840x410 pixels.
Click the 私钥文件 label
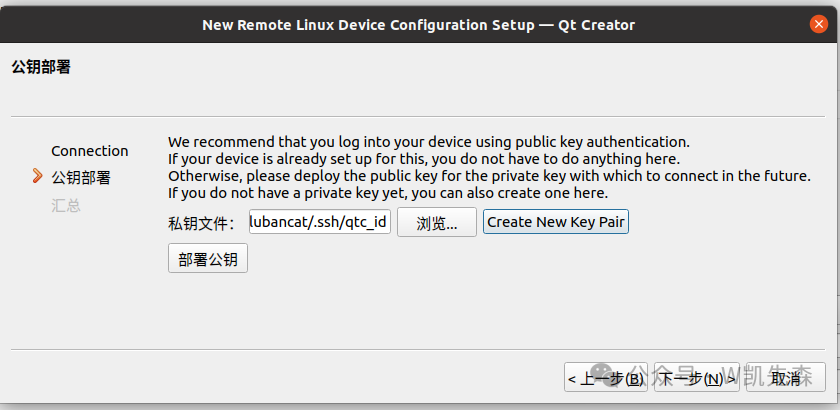point(200,222)
